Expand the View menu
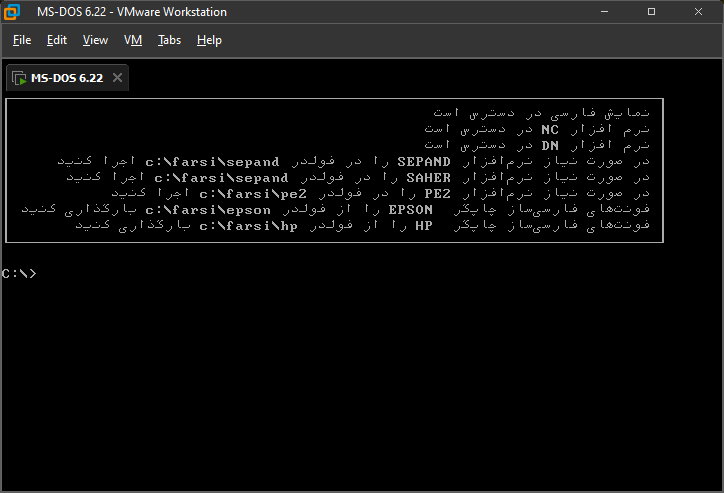This screenshot has width=724, height=493. tap(95, 40)
